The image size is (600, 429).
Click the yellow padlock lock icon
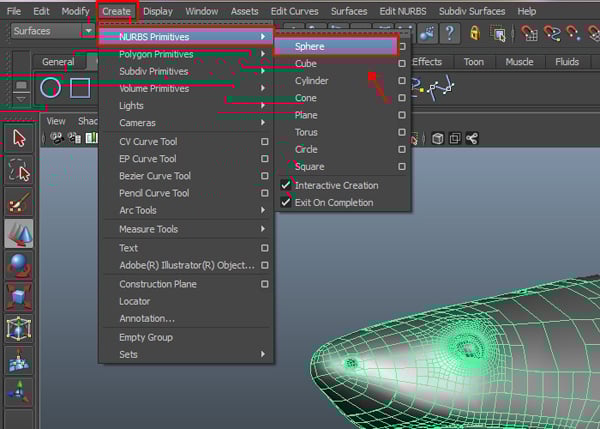[x=473, y=32]
